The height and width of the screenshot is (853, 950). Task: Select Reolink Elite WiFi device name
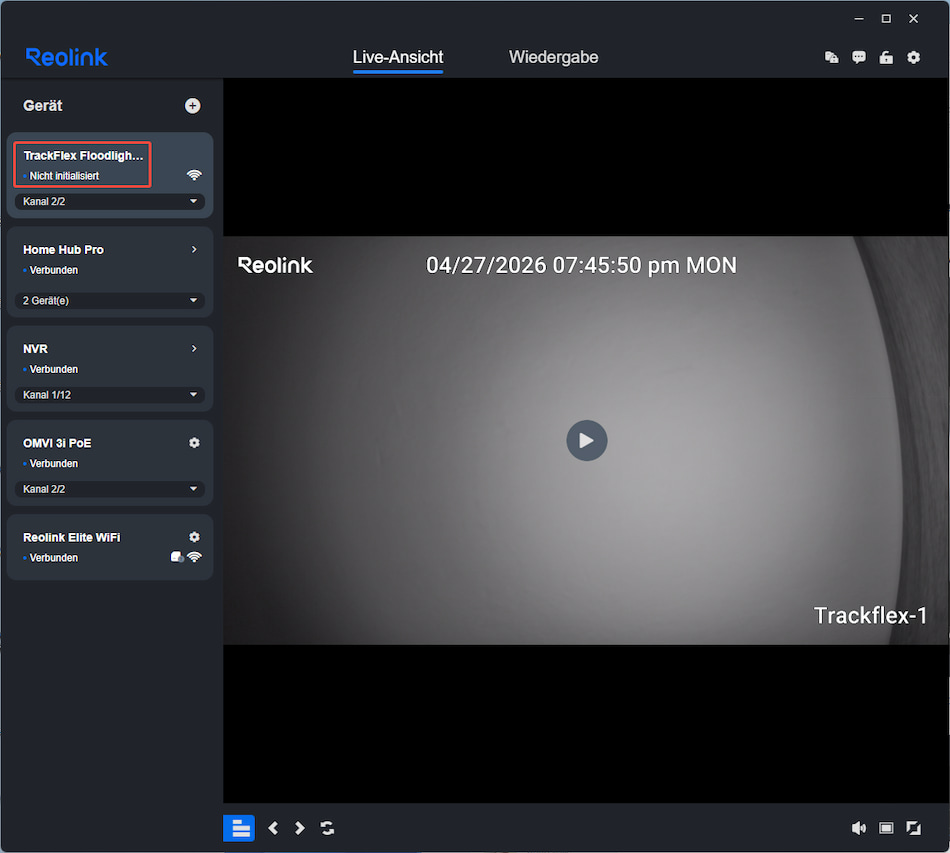click(71, 537)
